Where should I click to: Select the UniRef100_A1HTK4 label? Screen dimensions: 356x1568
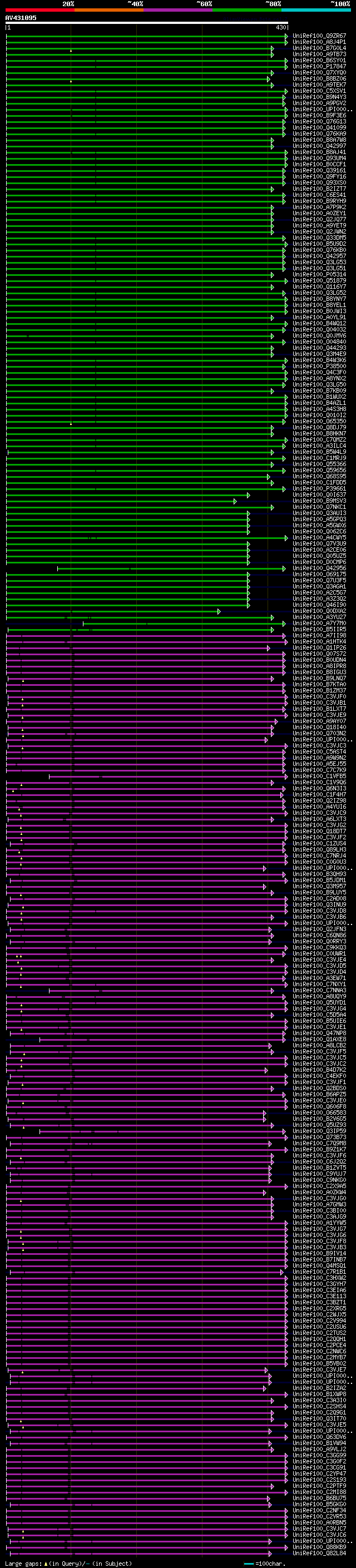pyautogui.click(x=319, y=641)
